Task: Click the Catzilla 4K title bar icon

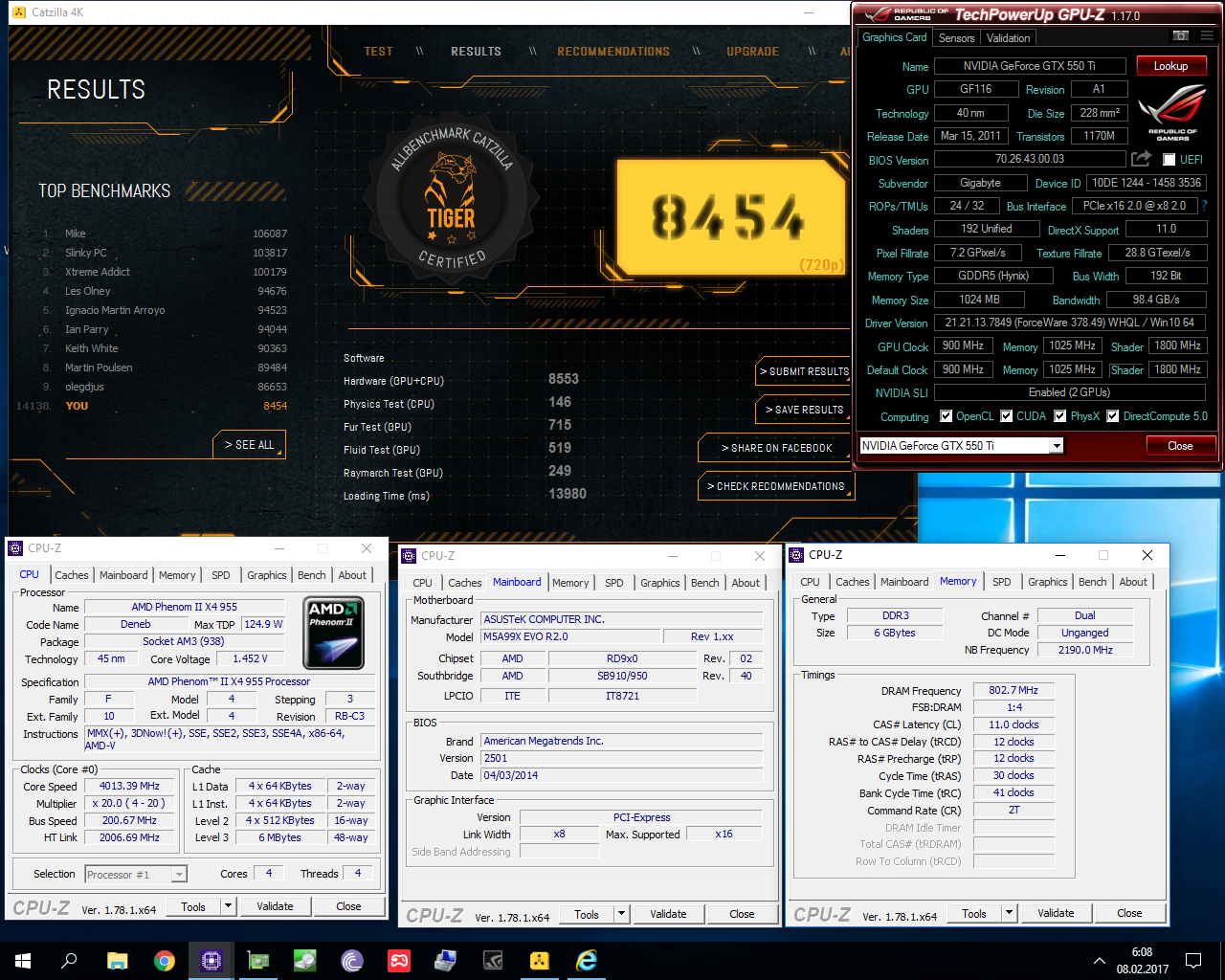Action: click(18, 11)
